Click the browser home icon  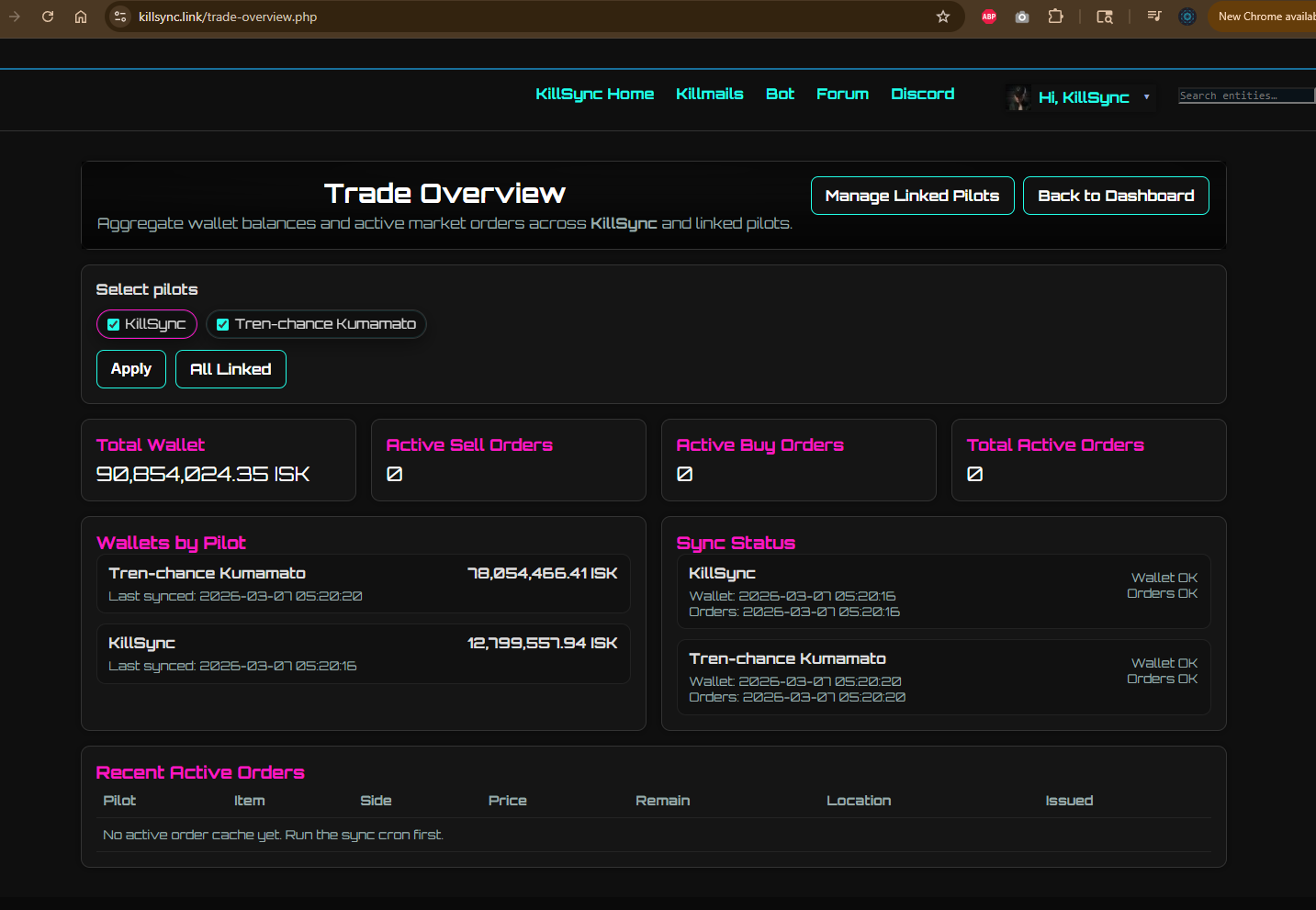point(81,17)
